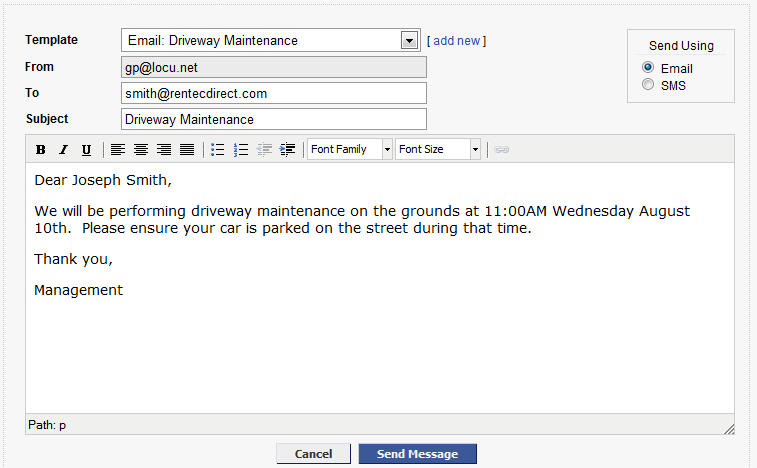The width and height of the screenshot is (757, 468).
Task: Open the Template dropdown list
Action: (x=408, y=41)
